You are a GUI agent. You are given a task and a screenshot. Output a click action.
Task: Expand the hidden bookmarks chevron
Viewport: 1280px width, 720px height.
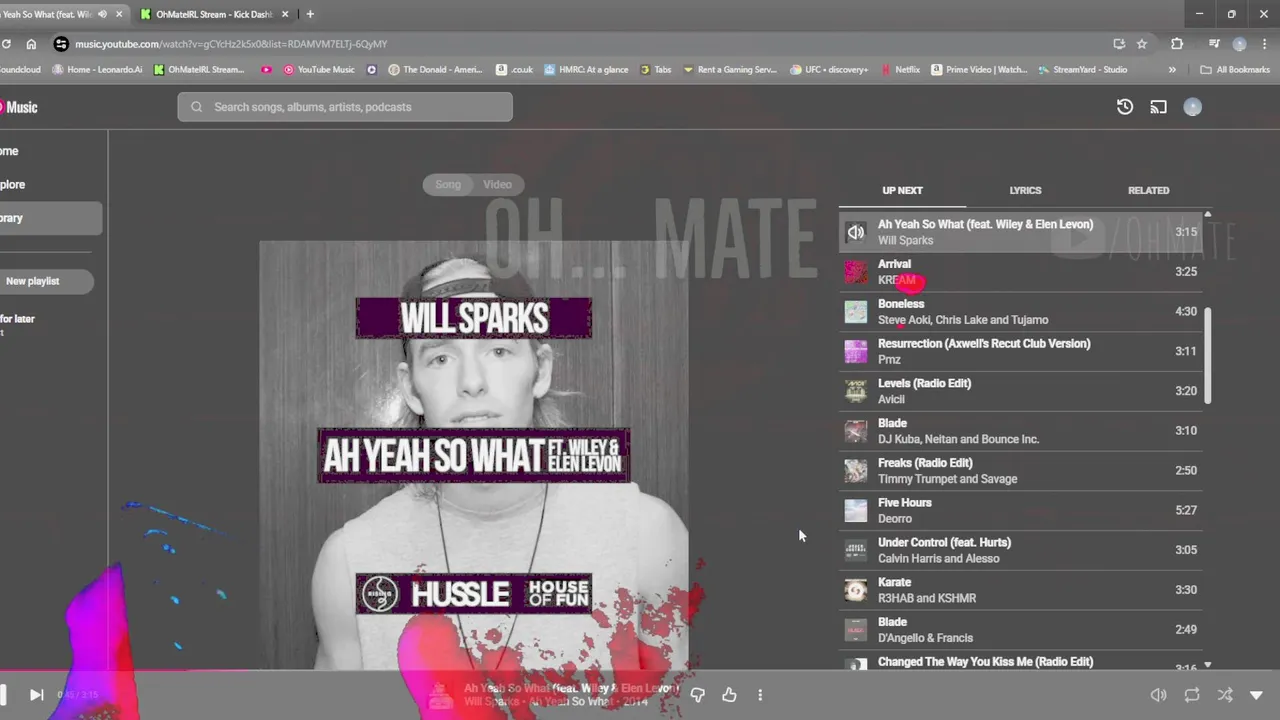1172,70
